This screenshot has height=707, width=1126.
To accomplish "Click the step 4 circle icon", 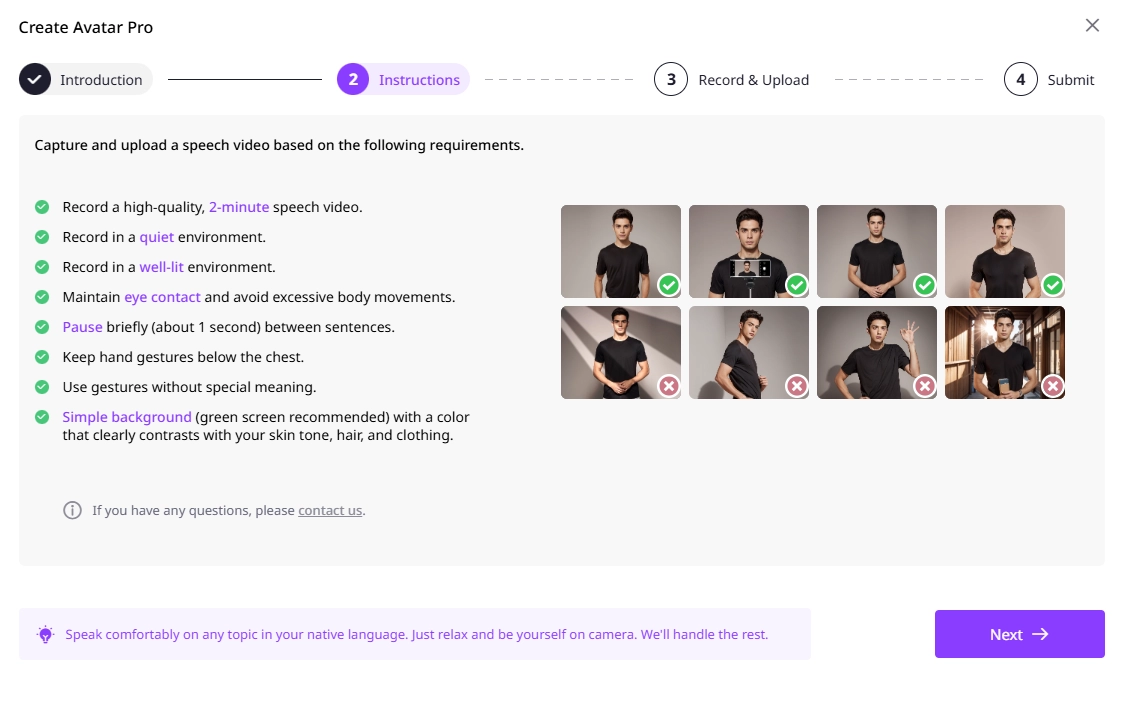I will pos(1020,80).
